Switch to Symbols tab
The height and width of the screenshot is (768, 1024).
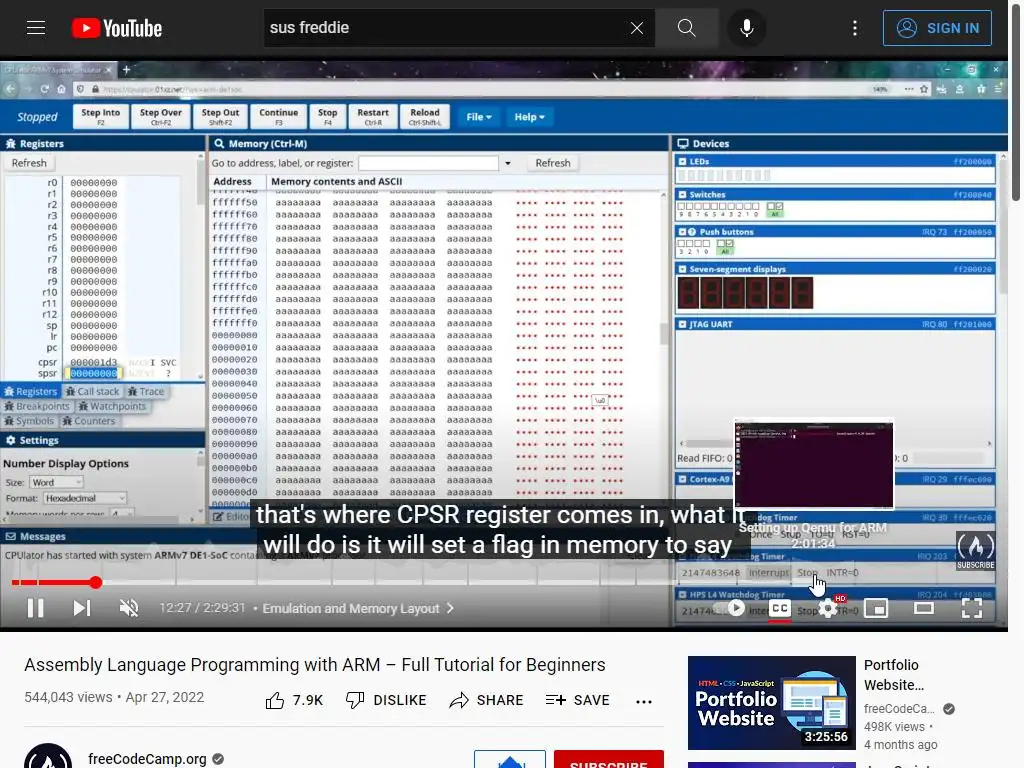pos(29,421)
